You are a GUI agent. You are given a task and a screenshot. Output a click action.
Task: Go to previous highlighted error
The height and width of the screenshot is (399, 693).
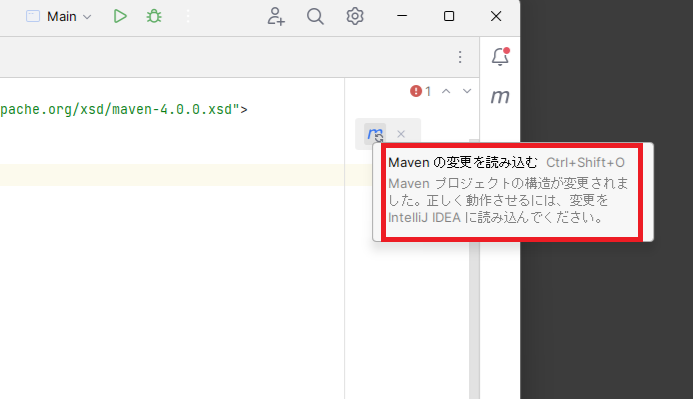pos(446,91)
